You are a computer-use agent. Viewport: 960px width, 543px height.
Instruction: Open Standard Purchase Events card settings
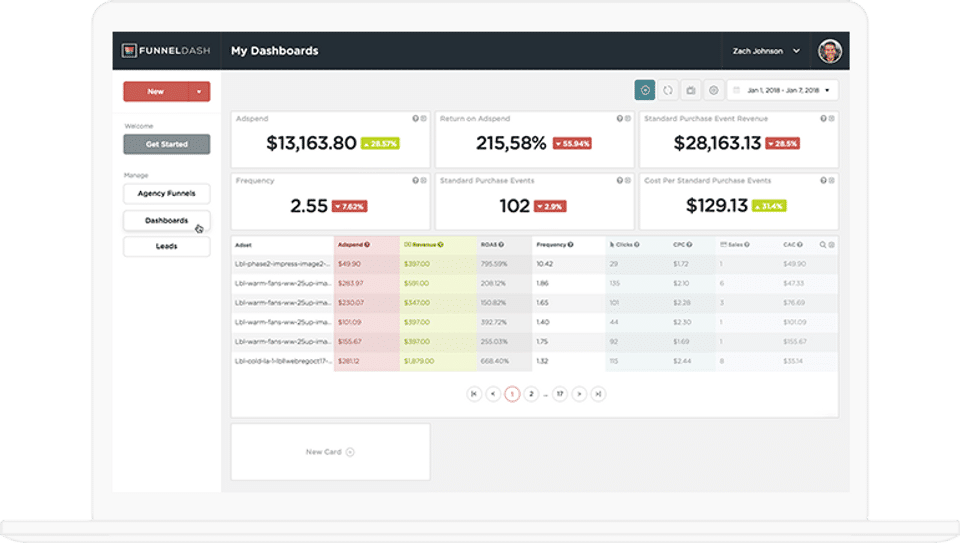click(x=628, y=181)
